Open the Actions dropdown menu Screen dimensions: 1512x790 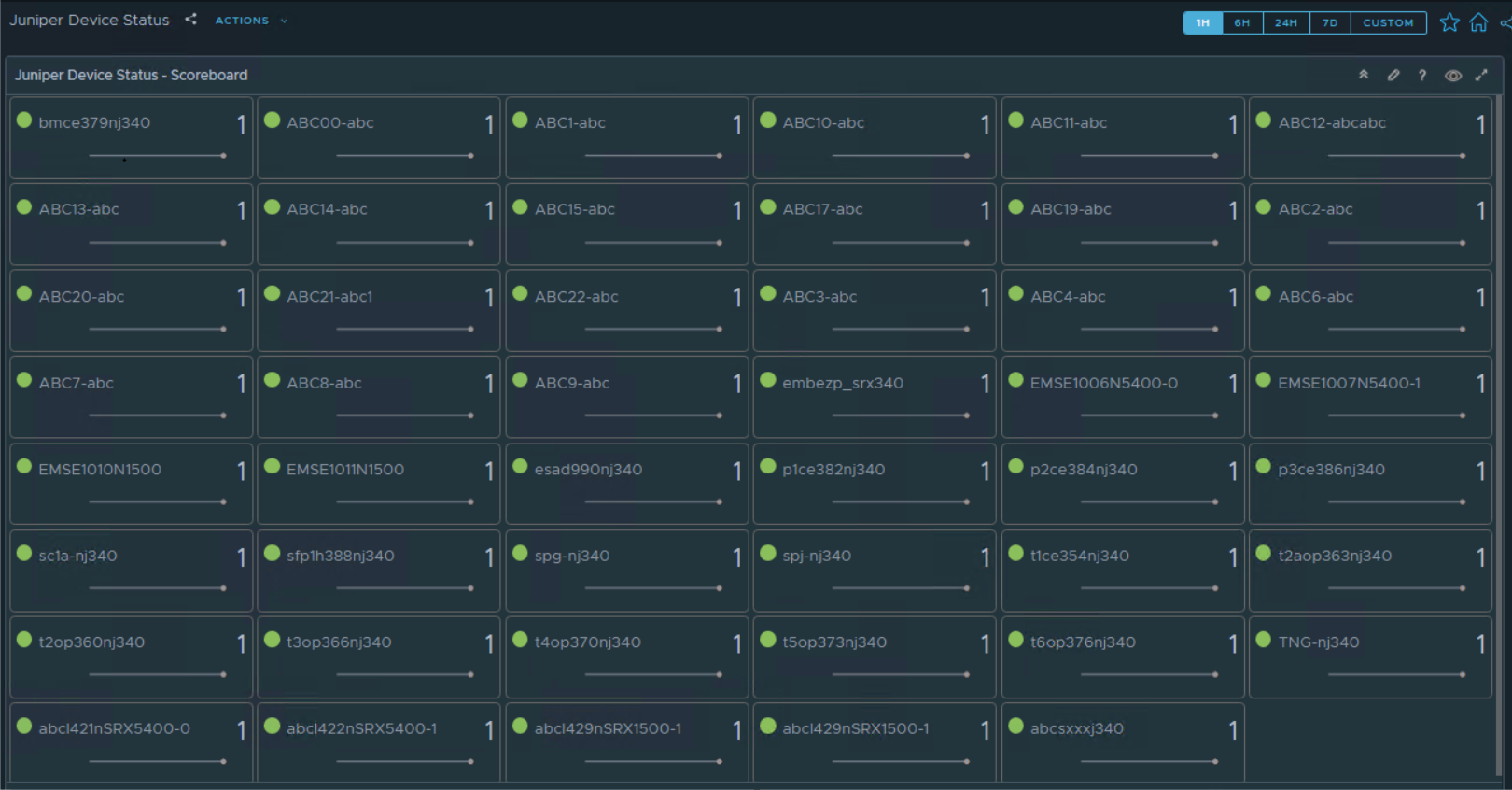(x=251, y=21)
